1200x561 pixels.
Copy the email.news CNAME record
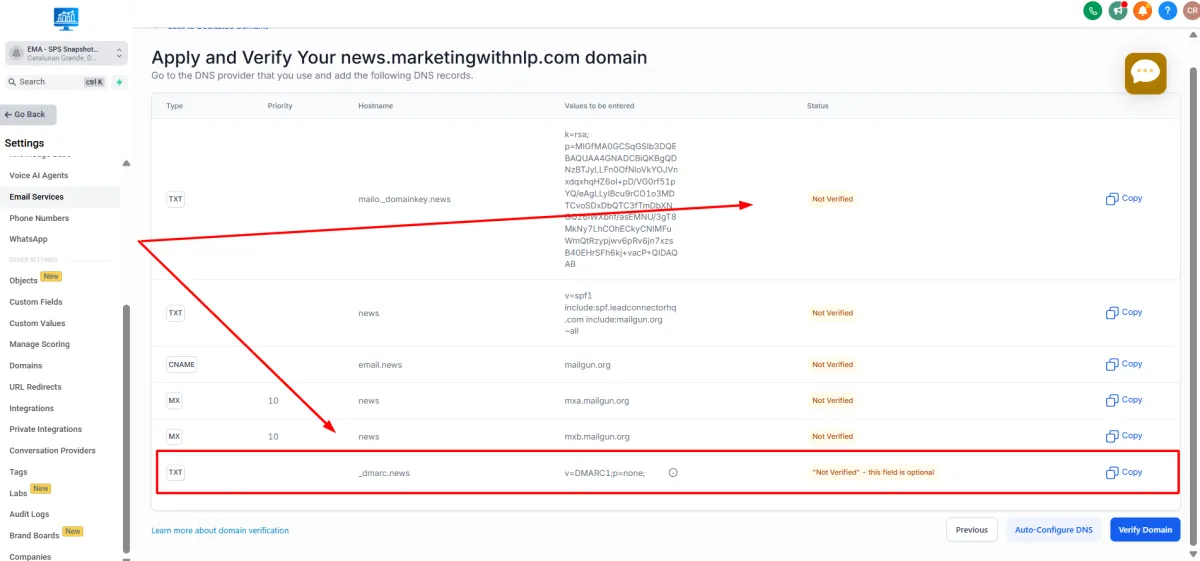coord(1124,364)
